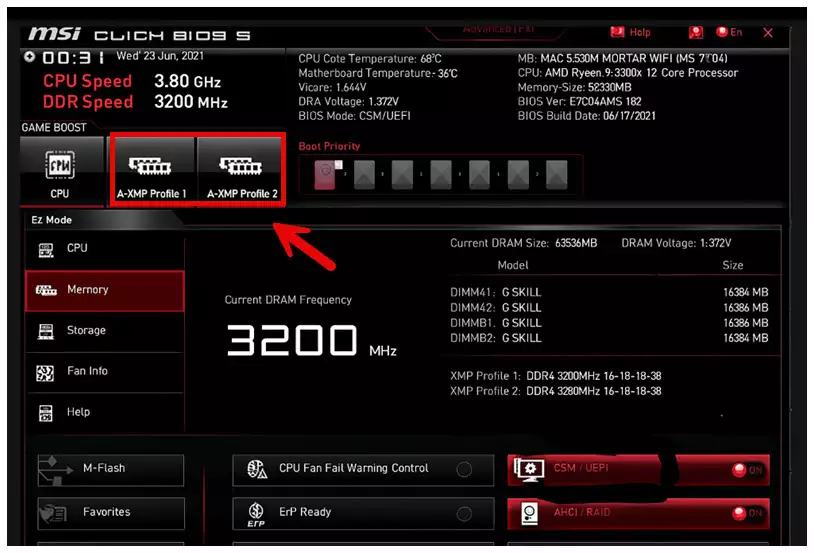
Task: Click the Favorites heart icon
Action: click(x=52, y=513)
